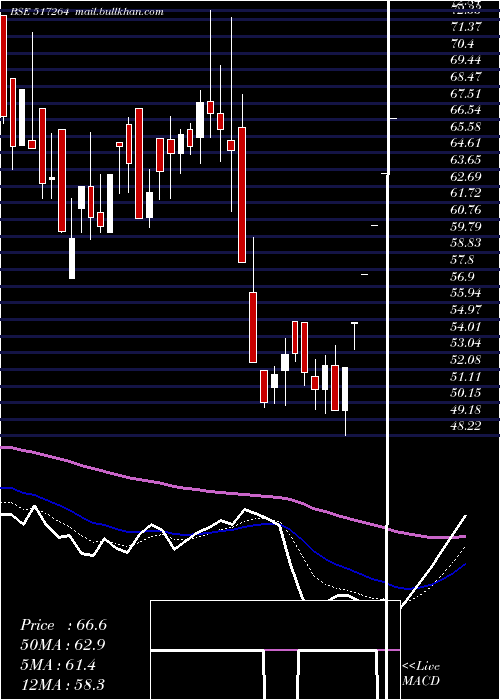
Task: Select the 55.94 axis label
Action: (466, 293)
